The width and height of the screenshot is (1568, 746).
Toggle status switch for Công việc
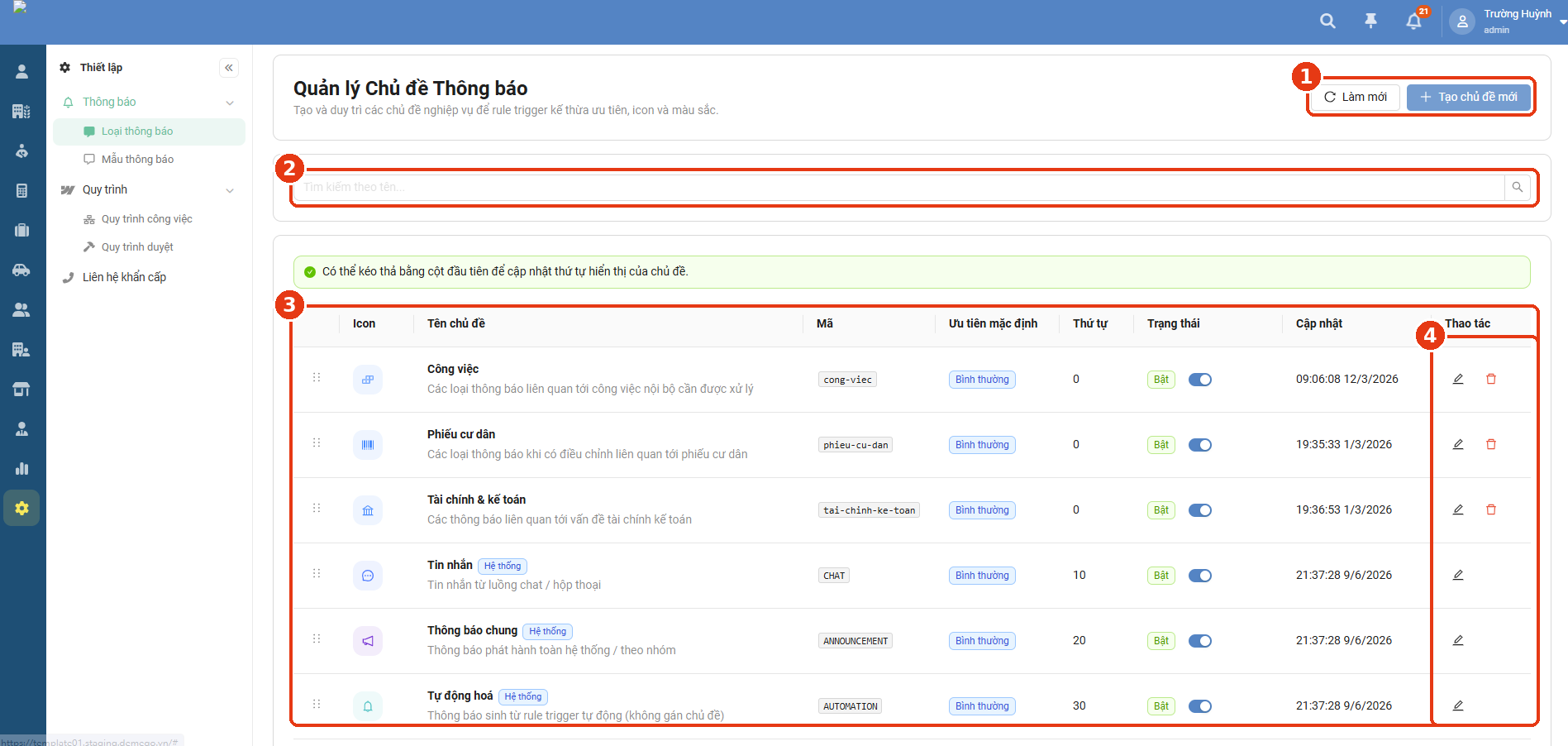click(1200, 380)
